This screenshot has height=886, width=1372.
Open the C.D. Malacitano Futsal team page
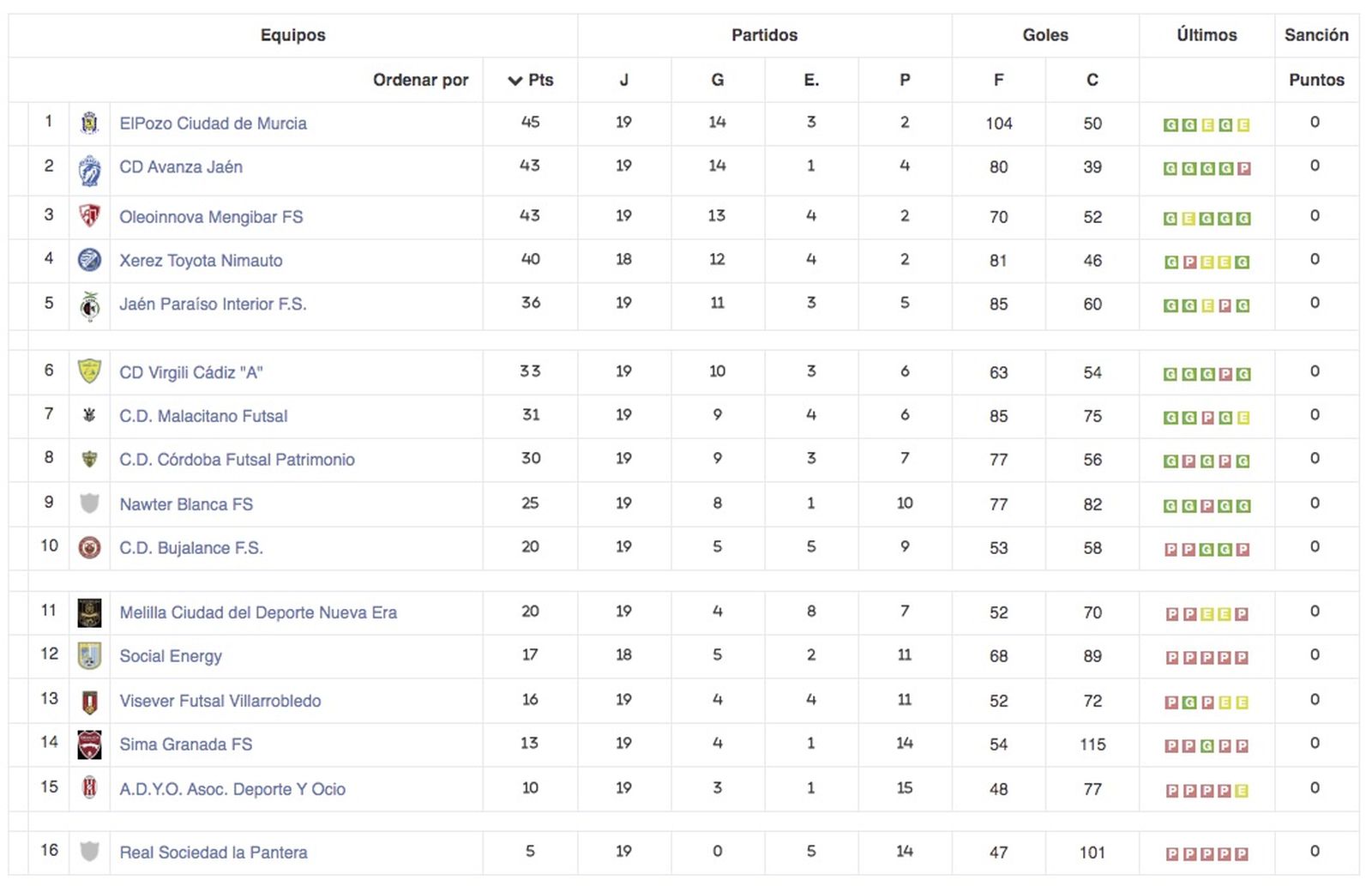coord(203,415)
